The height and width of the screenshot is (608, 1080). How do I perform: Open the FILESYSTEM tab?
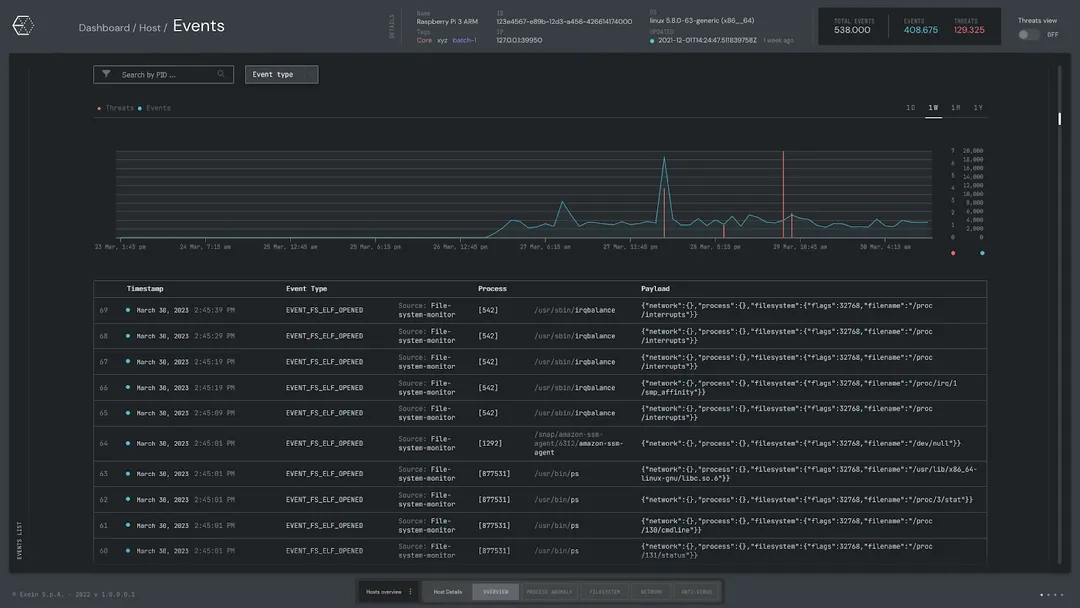(604, 591)
